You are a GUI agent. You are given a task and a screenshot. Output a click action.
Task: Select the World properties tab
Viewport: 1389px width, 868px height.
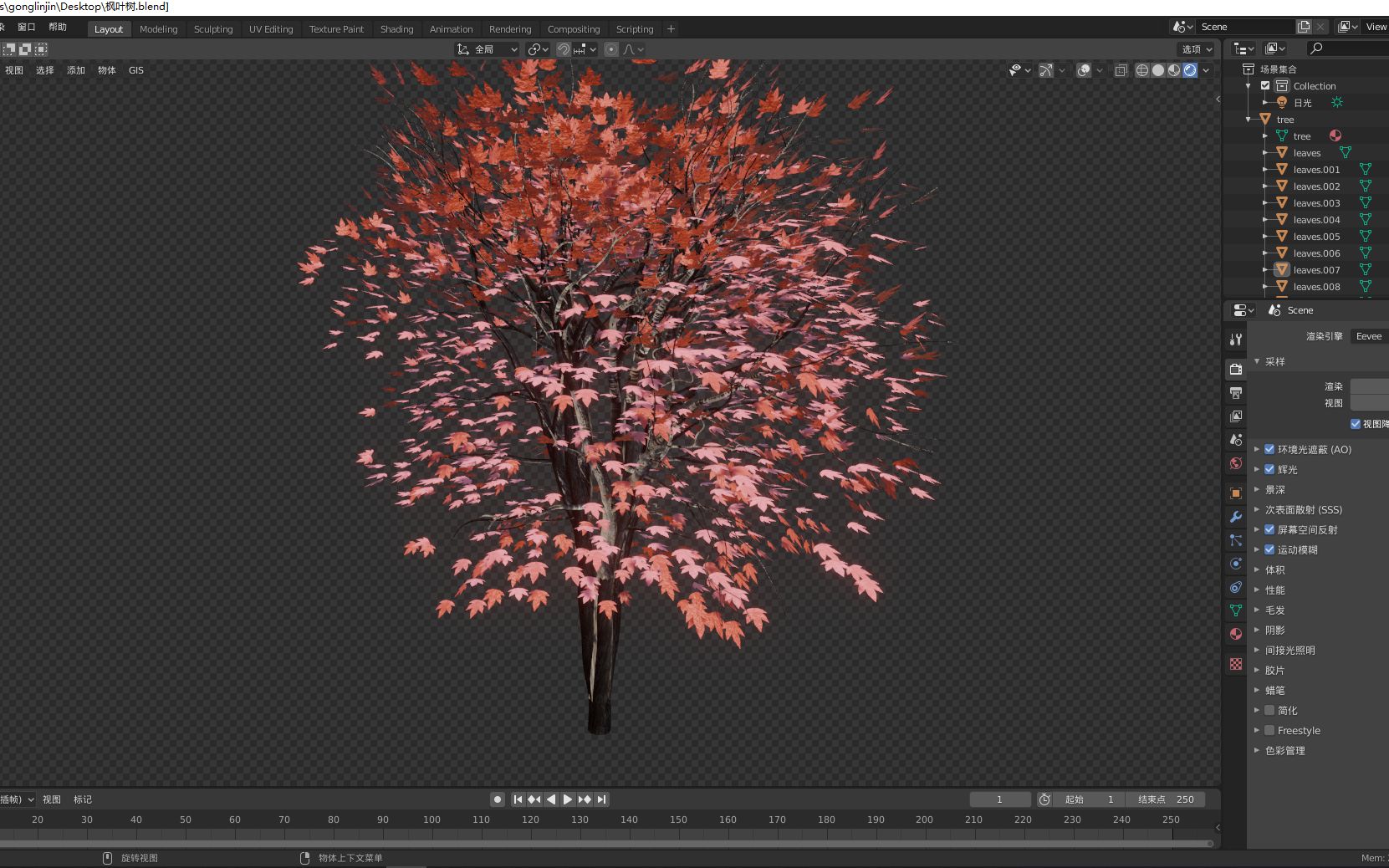(1236, 462)
